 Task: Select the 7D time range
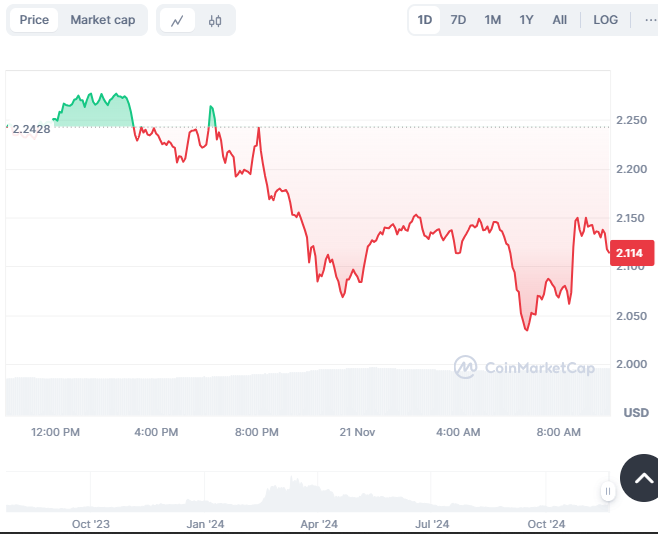click(x=458, y=20)
